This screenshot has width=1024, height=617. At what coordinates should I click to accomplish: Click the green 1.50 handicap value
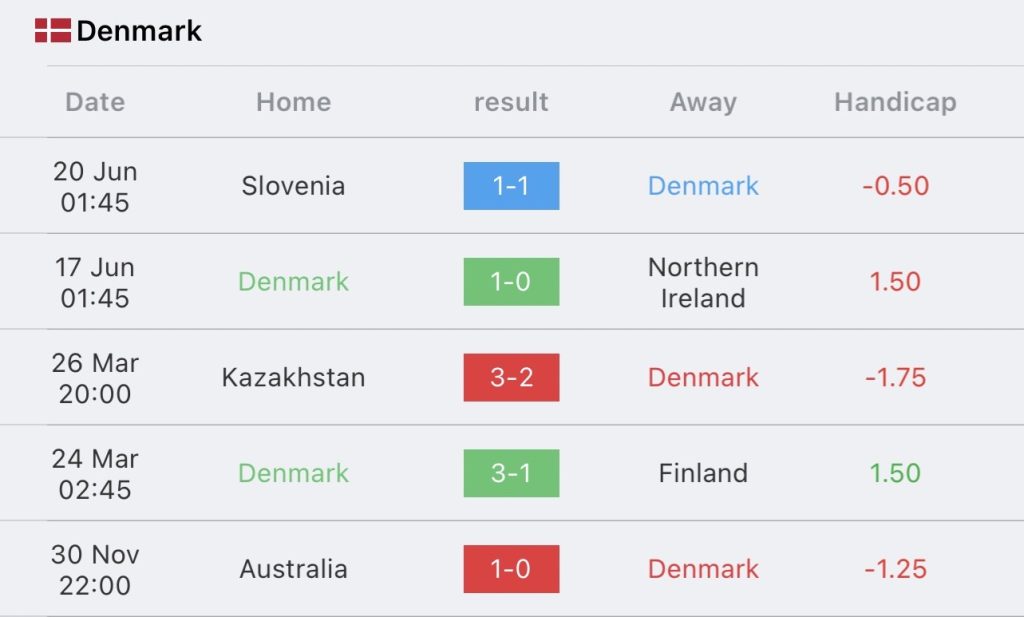pyautogui.click(x=895, y=473)
